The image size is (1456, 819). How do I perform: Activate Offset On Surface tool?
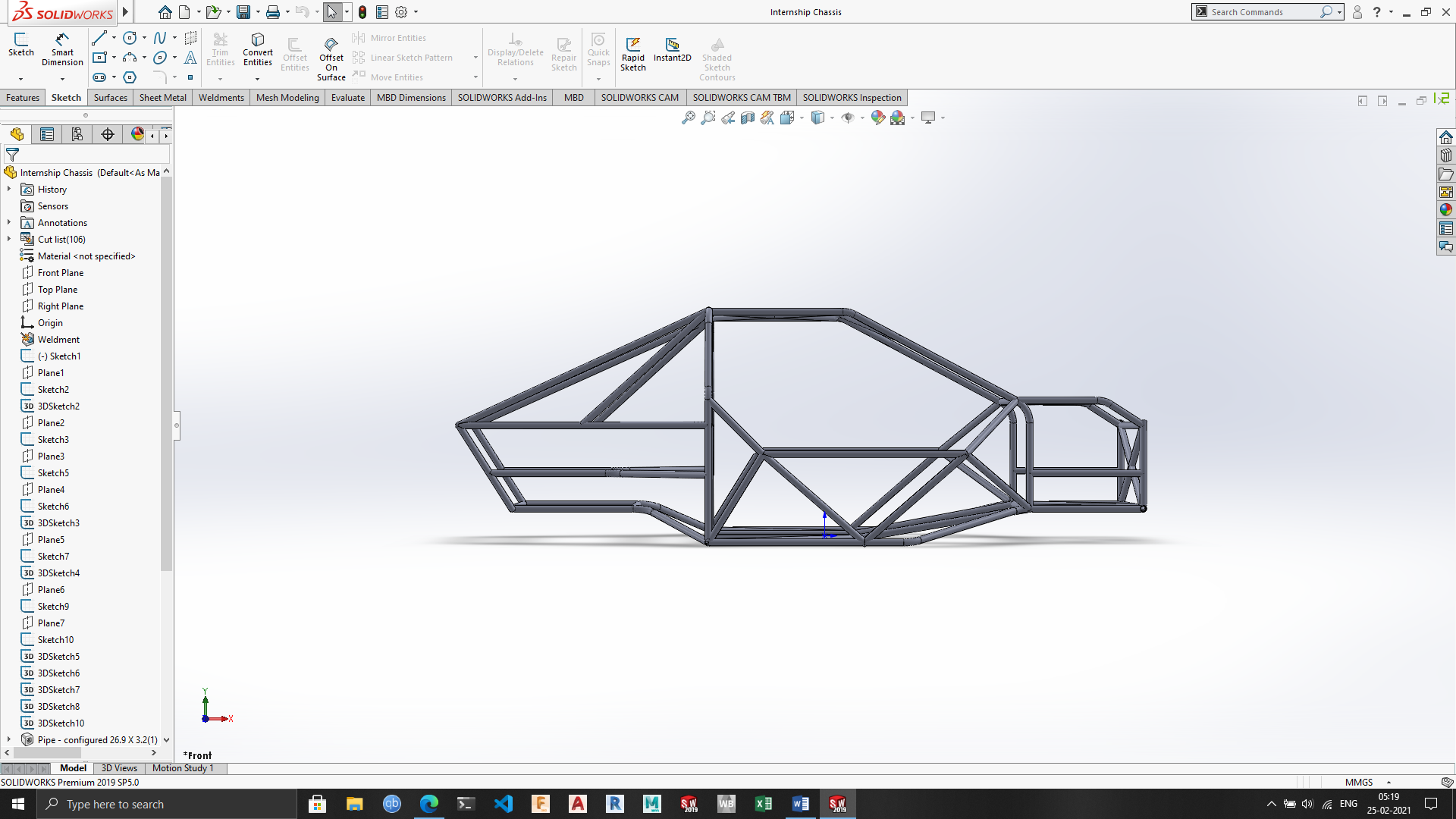(331, 57)
